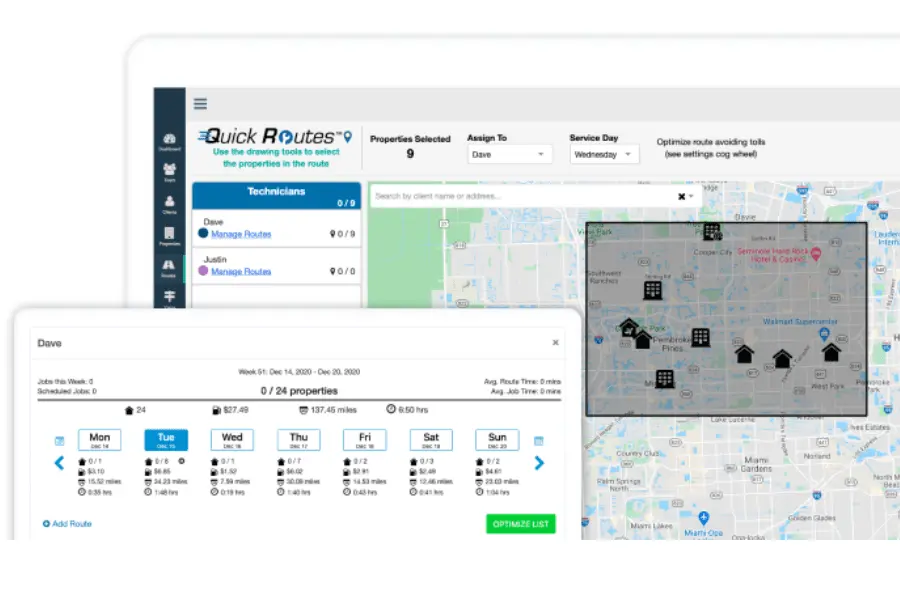Click the '0 / 24 properties' text
Image resolution: width=900 pixels, height=600 pixels.
(299, 391)
